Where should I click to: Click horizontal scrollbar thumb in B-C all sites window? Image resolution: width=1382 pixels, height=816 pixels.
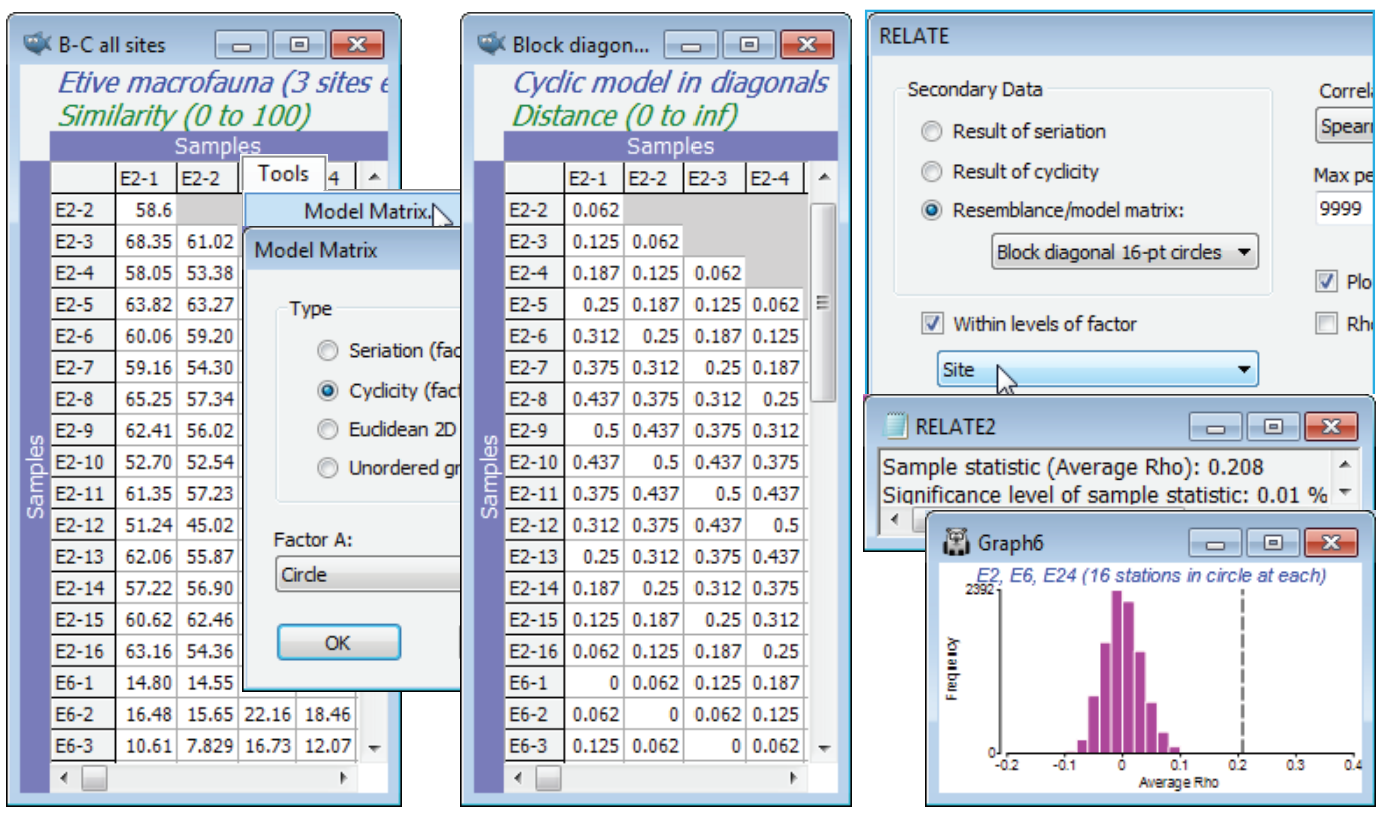click(93, 776)
